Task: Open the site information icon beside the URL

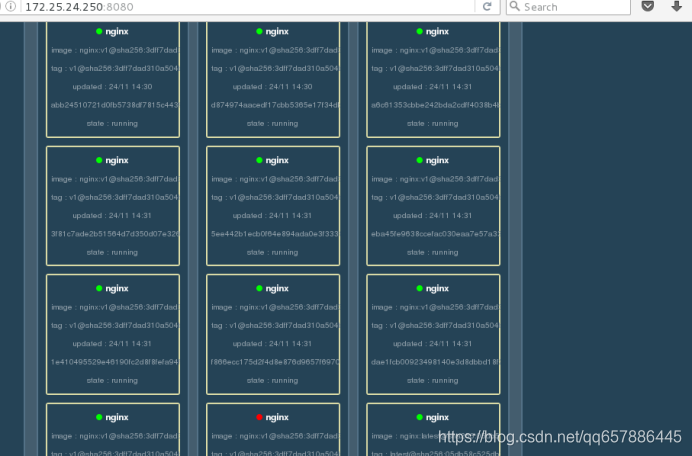Action: point(11,6)
